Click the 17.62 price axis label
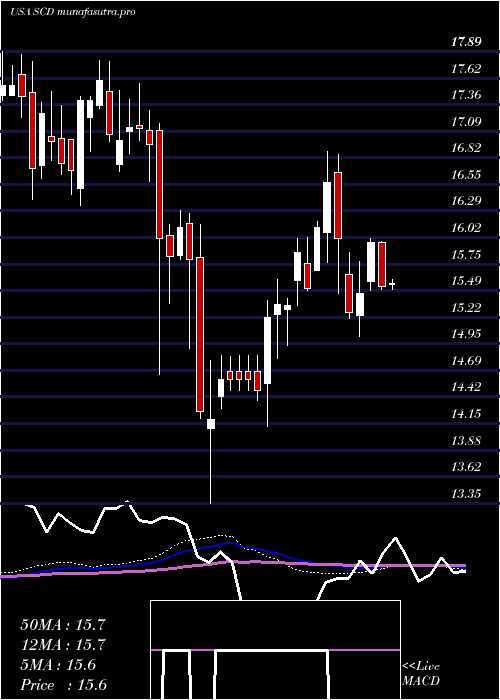The image size is (500, 700). [466, 68]
